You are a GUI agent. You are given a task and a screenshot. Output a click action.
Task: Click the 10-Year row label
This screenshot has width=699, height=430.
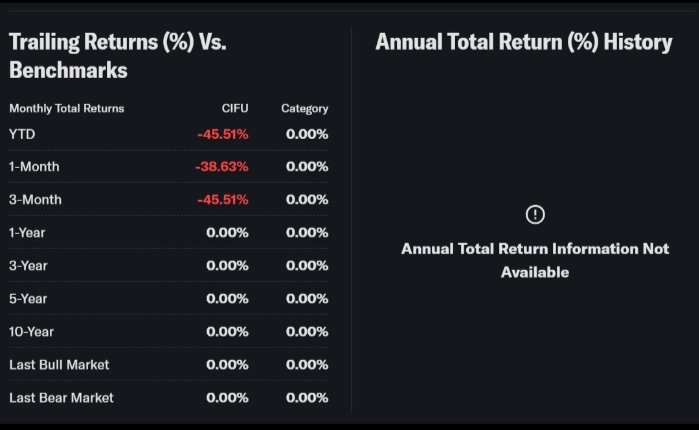point(31,331)
